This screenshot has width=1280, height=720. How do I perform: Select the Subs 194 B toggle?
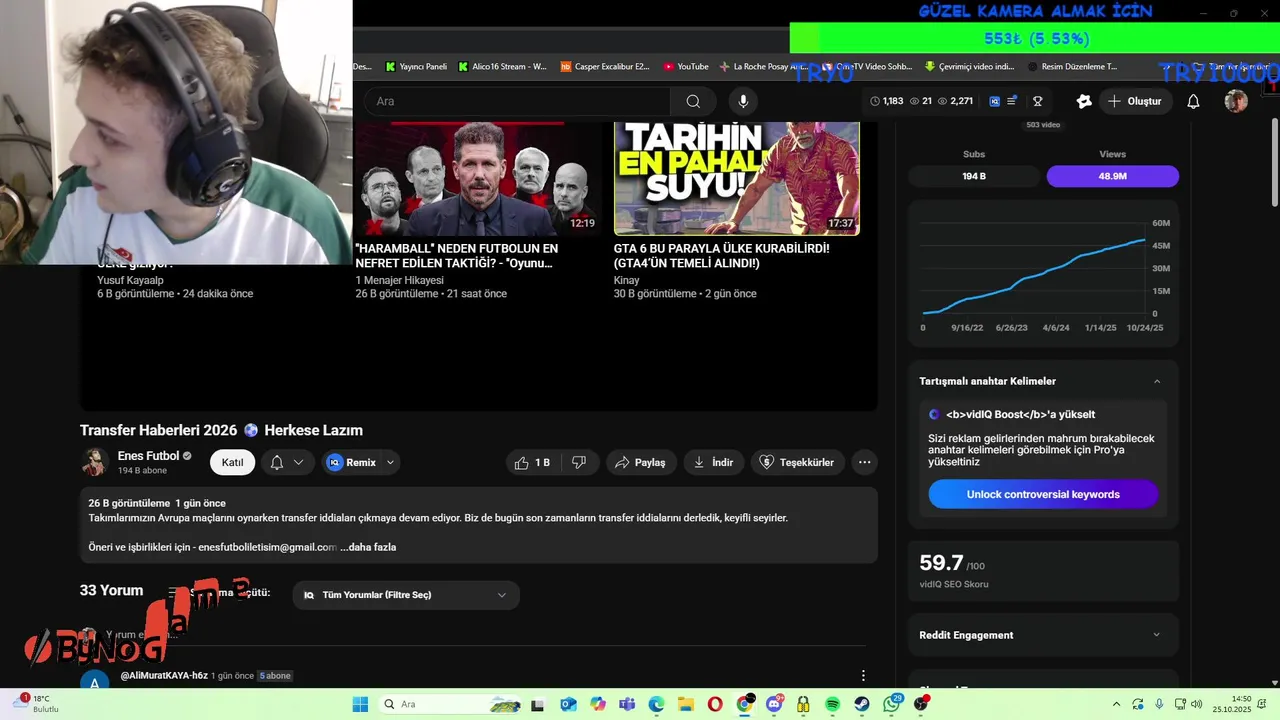point(974,176)
